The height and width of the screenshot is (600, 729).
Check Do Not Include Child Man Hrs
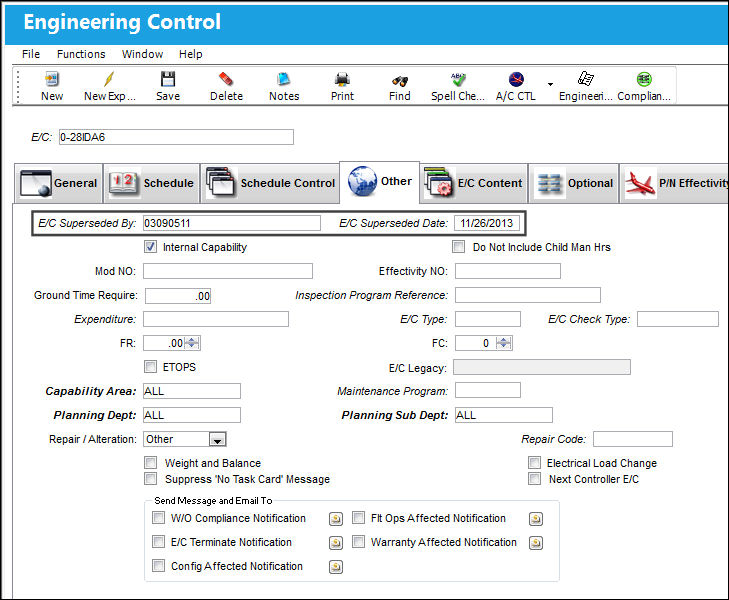458,247
